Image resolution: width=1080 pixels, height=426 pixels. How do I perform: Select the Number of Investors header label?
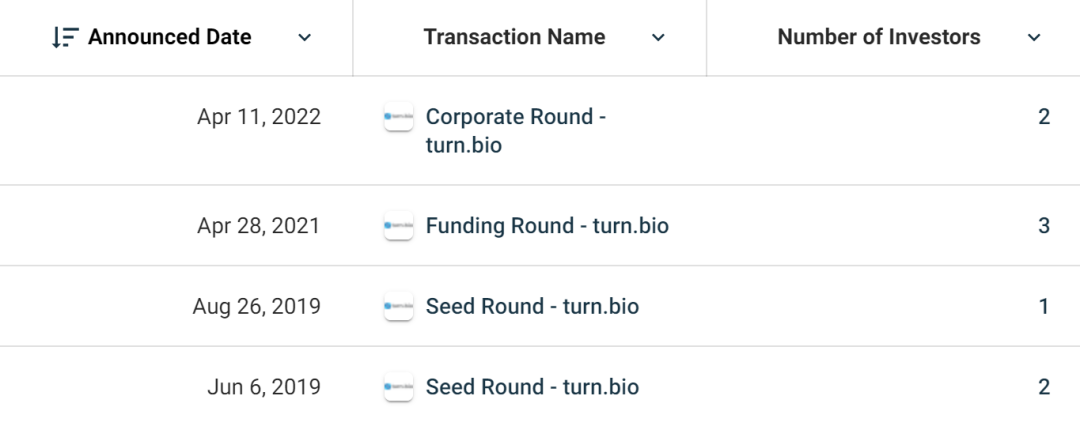click(x=879, y=37)
